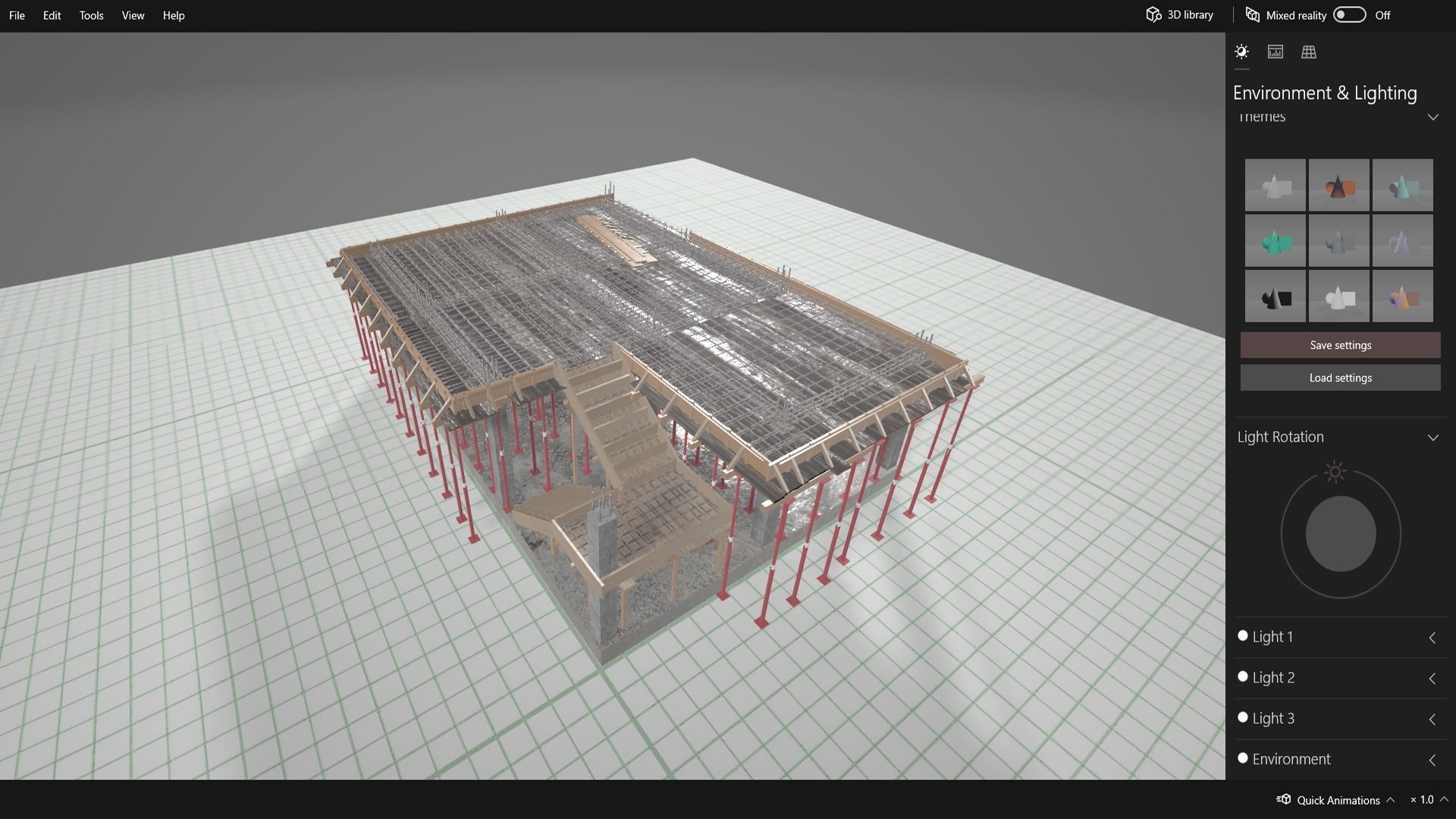Click the Save settings button
The image size is (1456, 819).
(x=1340, y=345)
